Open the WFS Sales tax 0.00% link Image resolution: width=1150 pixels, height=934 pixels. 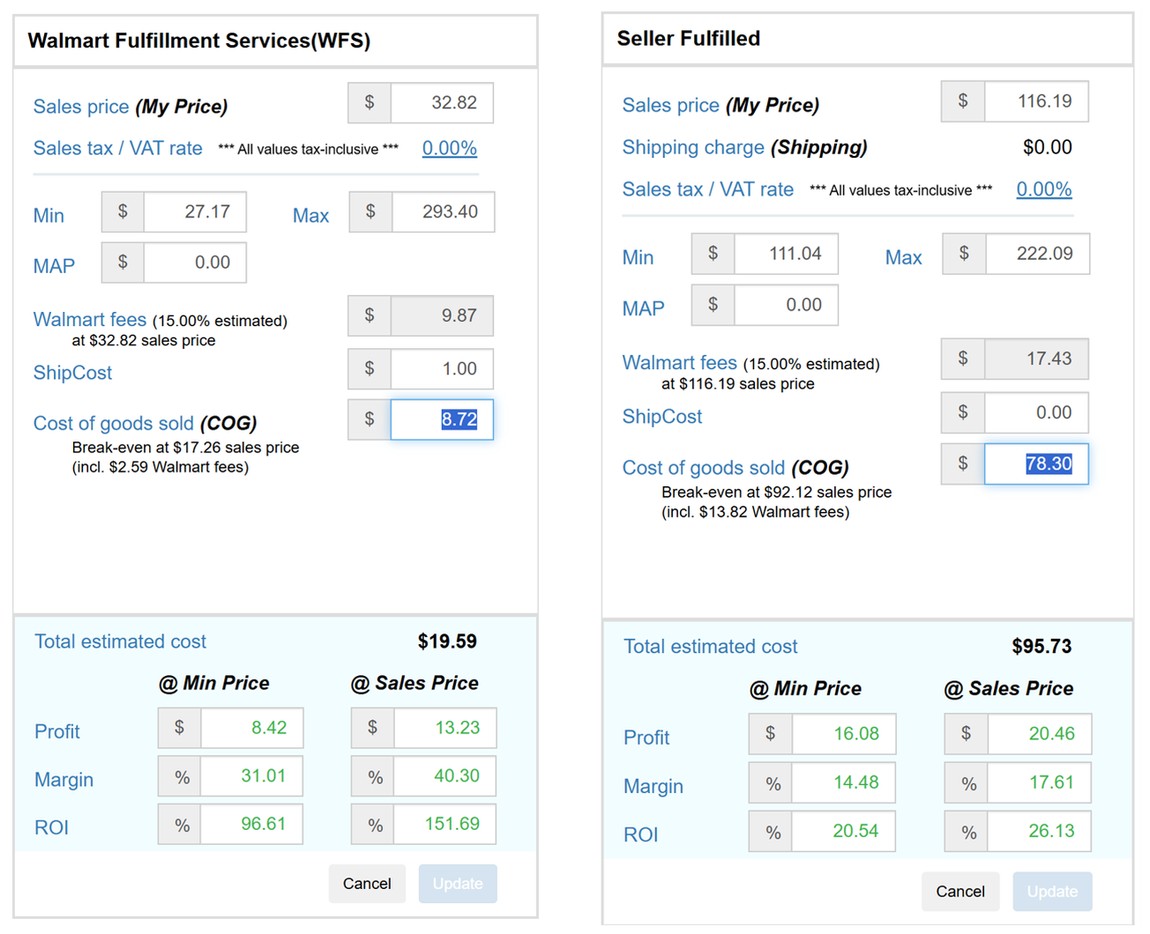click(x=449, y=148)
